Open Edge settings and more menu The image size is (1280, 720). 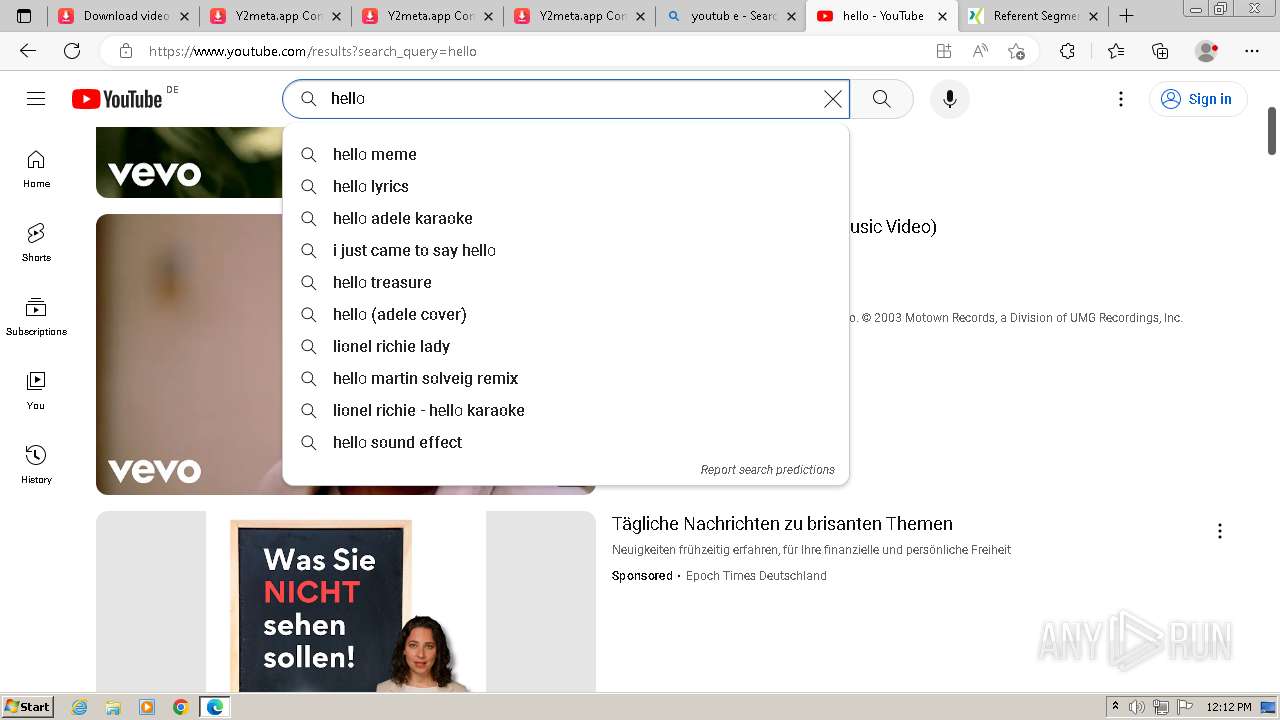click(x=1252, y=51)
